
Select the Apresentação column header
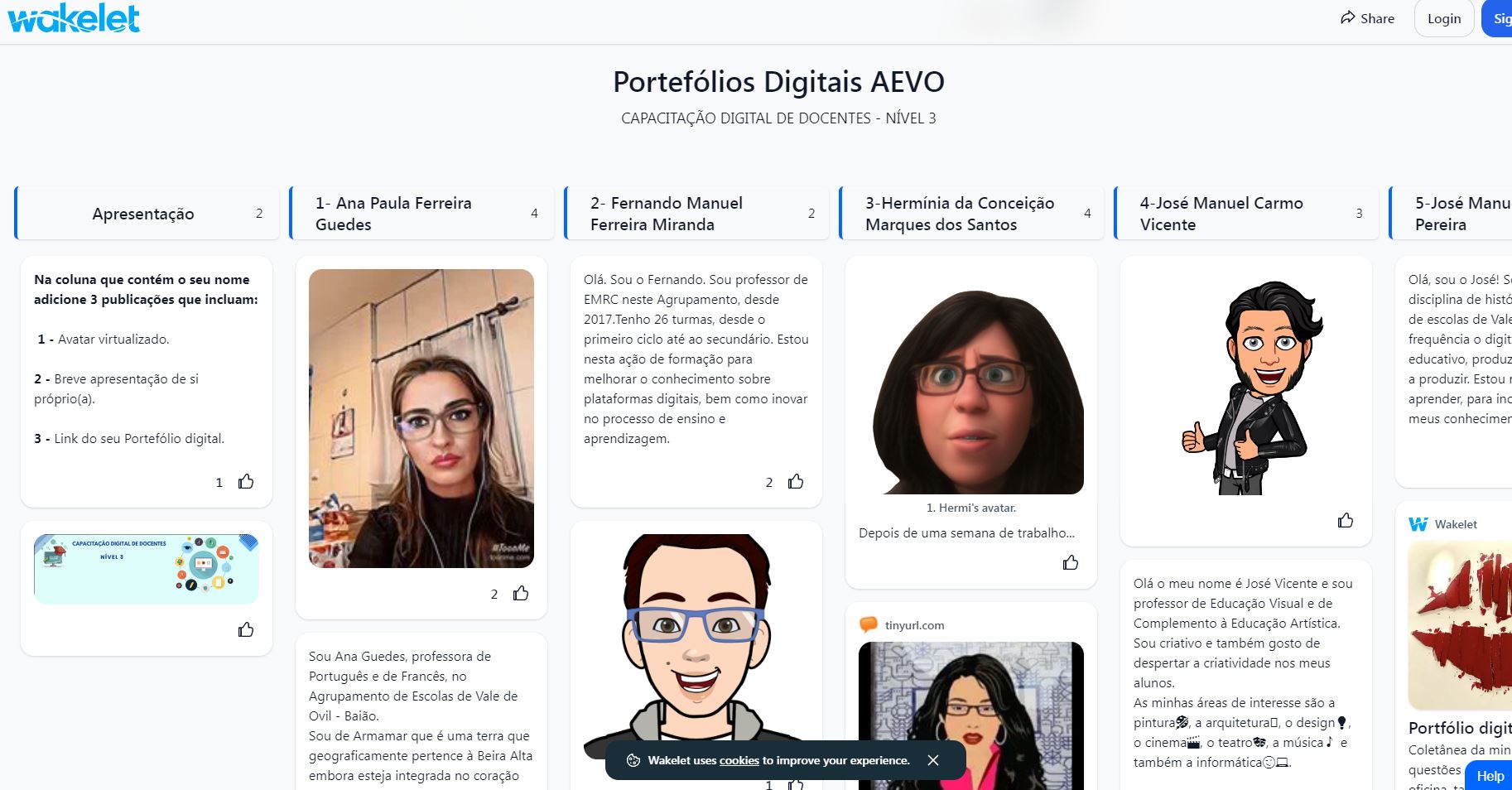pos(143,214)
